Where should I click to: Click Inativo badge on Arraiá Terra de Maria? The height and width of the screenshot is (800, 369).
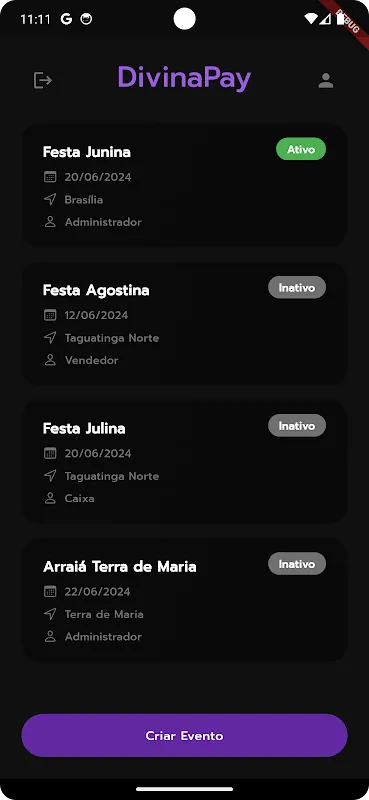pyautogui.click(x=297, y=564)
